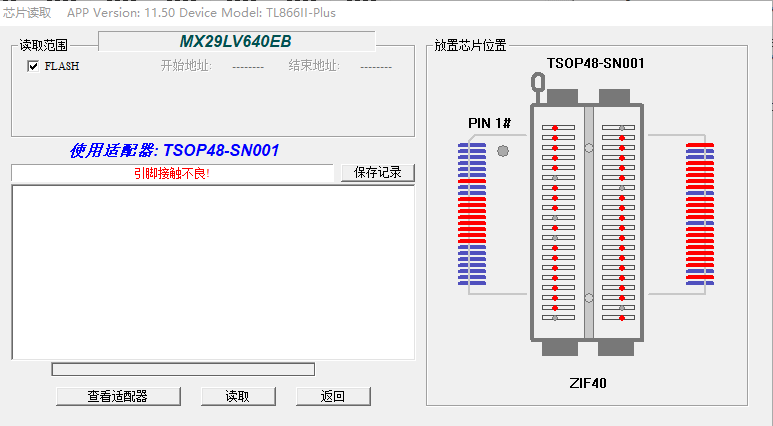Image resolution: width=773 pixels, height=426 pixels.
Task: Click inside the empty log text area
Action: pyautogui.click(x=212, y=272)
